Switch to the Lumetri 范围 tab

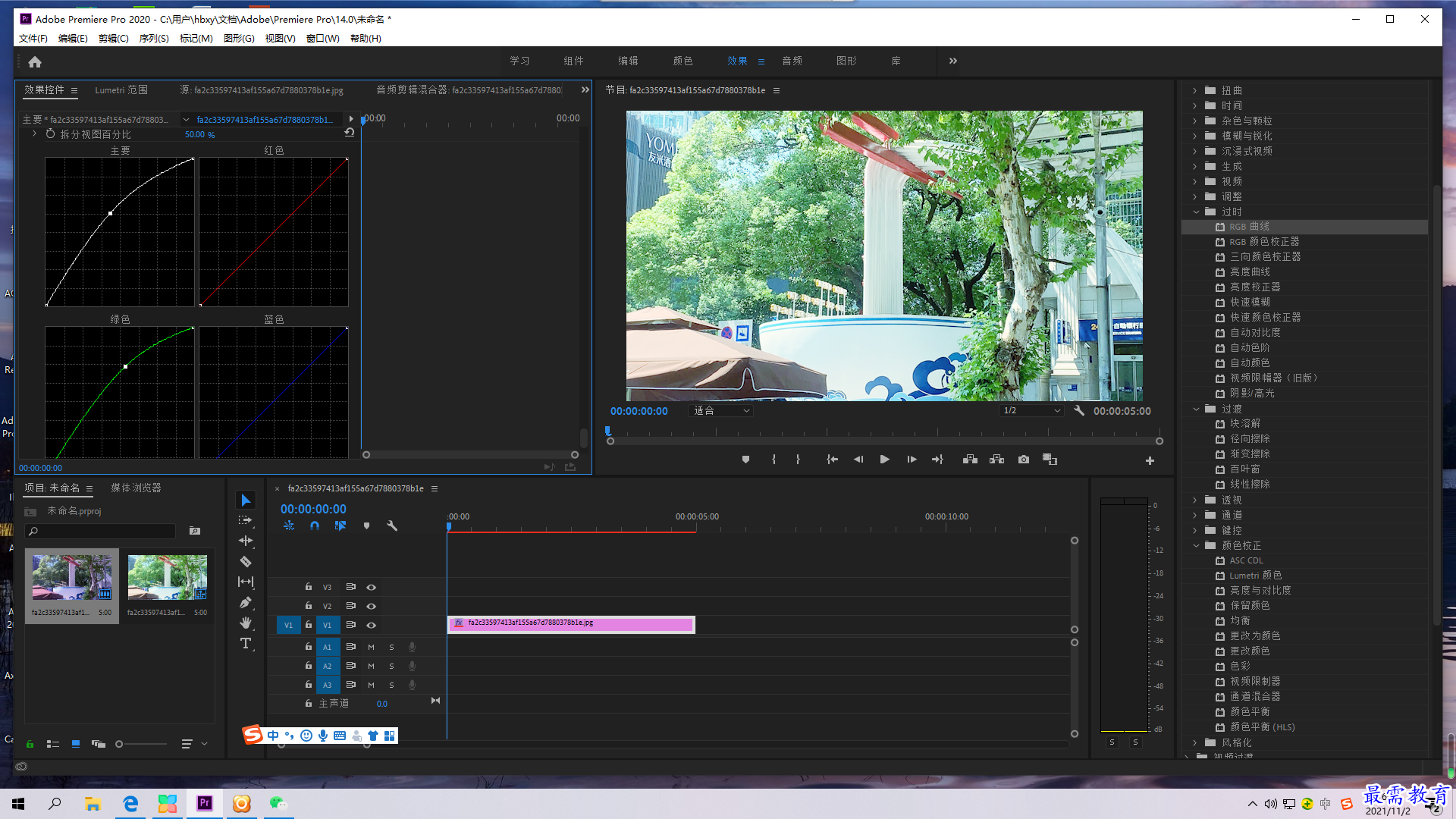(x=121, y=89)
